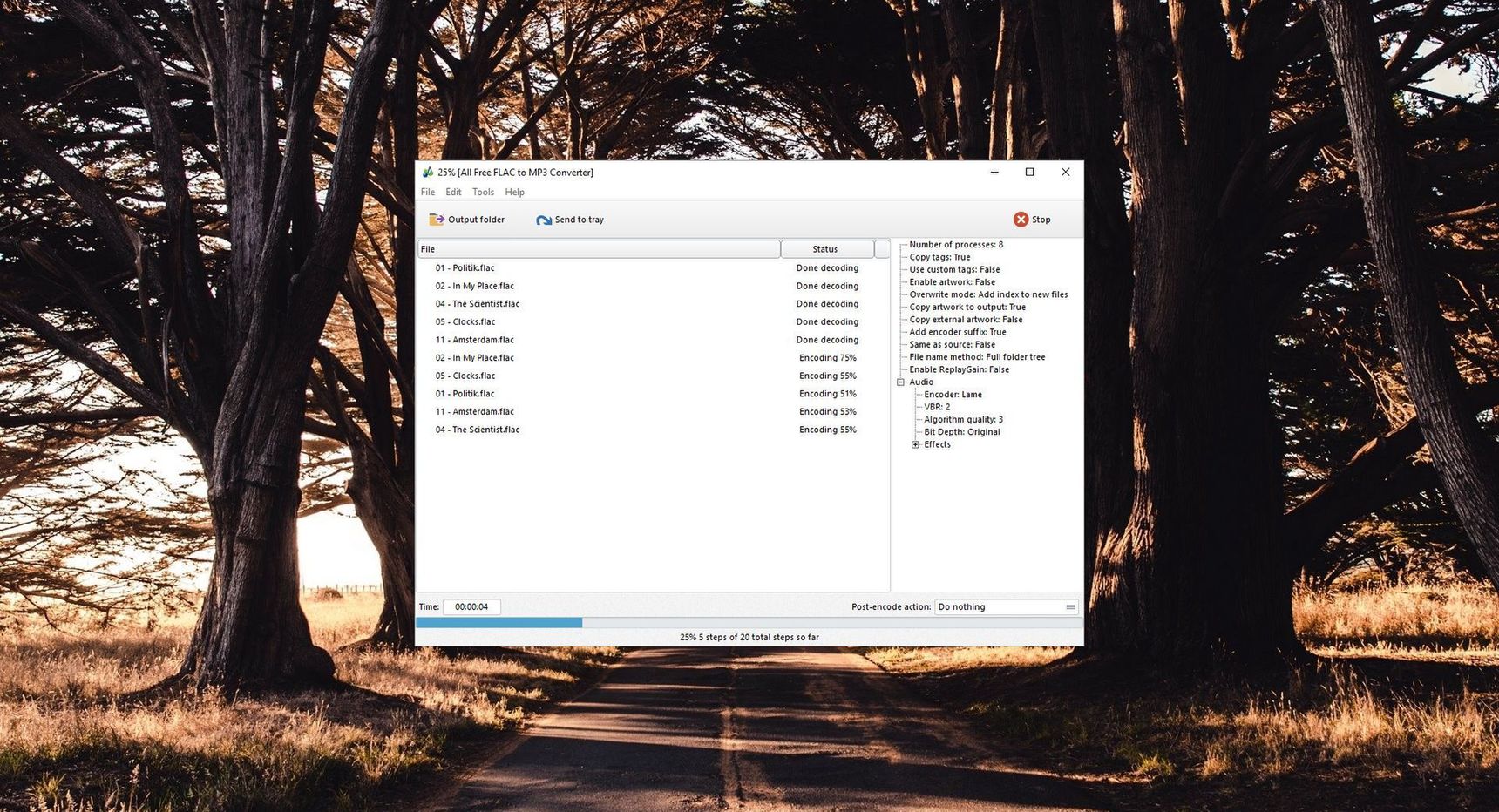Click Copy external artwork: False

[966, 320]
